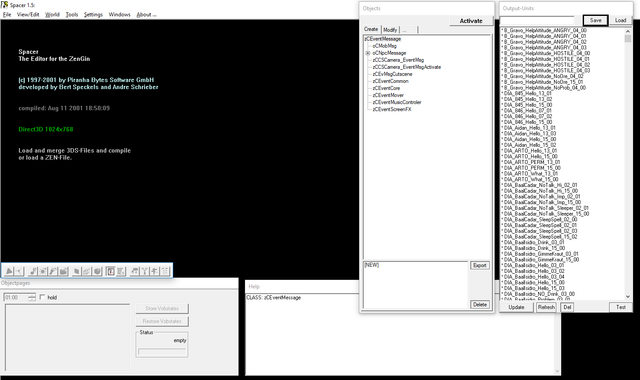Image resolution: width=640 pixels, height=380 pixels.
Task: Select zCEventMover tree item
Action: (388, 95)
